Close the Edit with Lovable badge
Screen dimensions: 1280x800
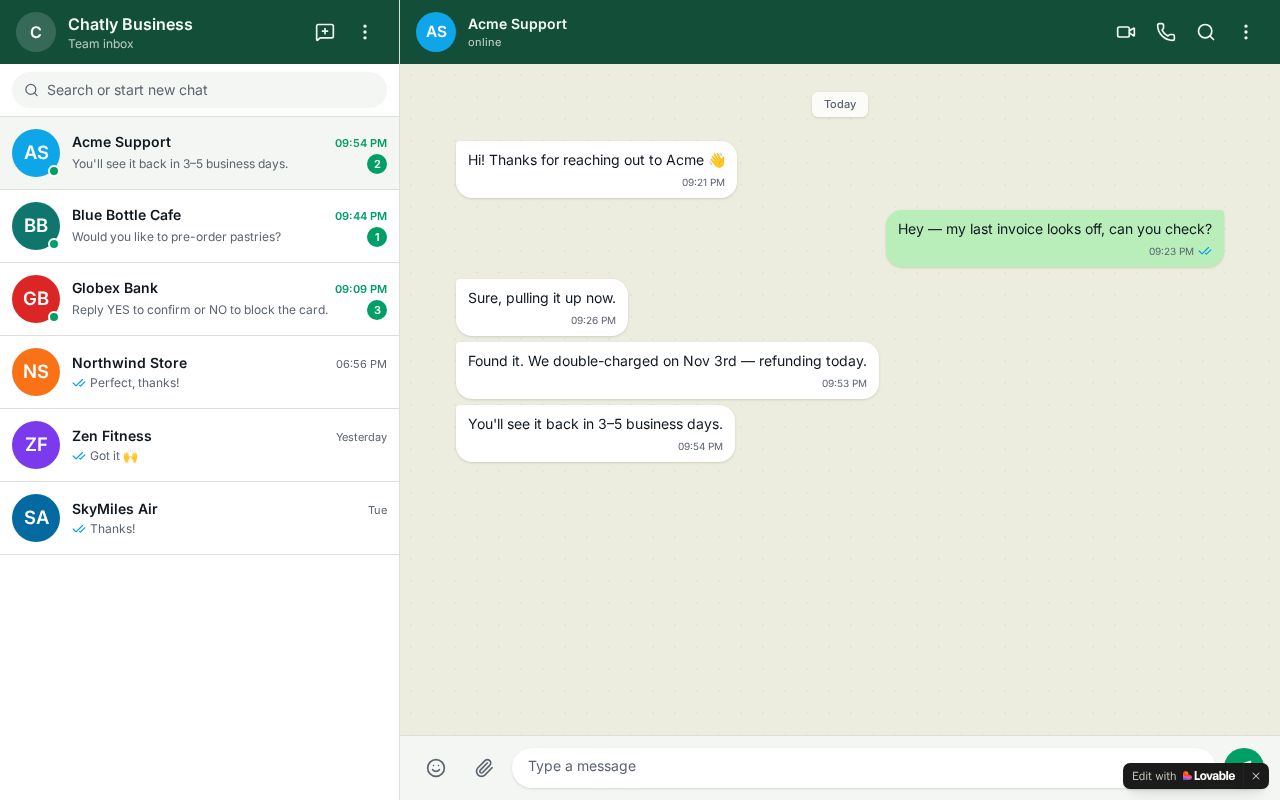coord(1256,776)
